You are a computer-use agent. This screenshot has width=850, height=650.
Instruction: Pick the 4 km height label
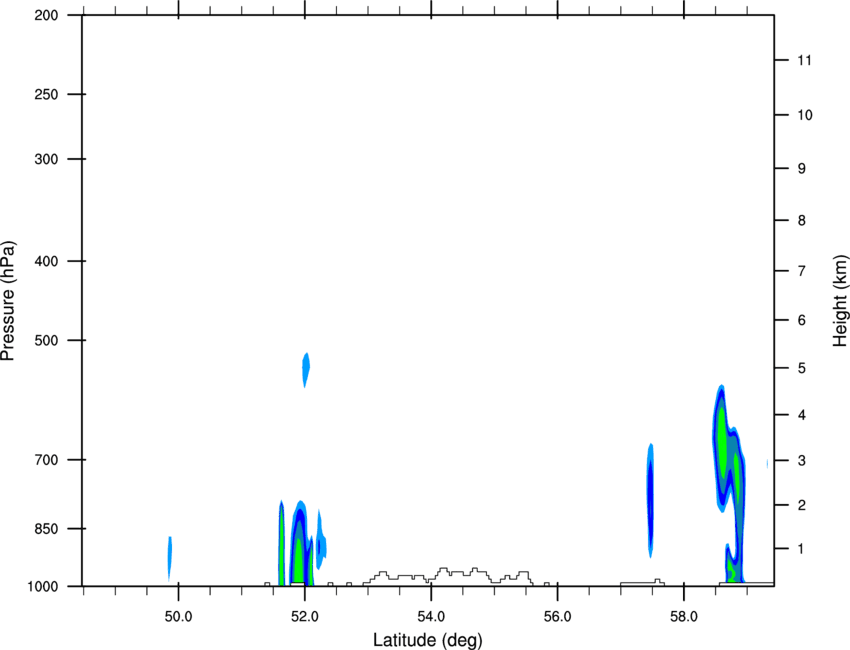(802, 415)
